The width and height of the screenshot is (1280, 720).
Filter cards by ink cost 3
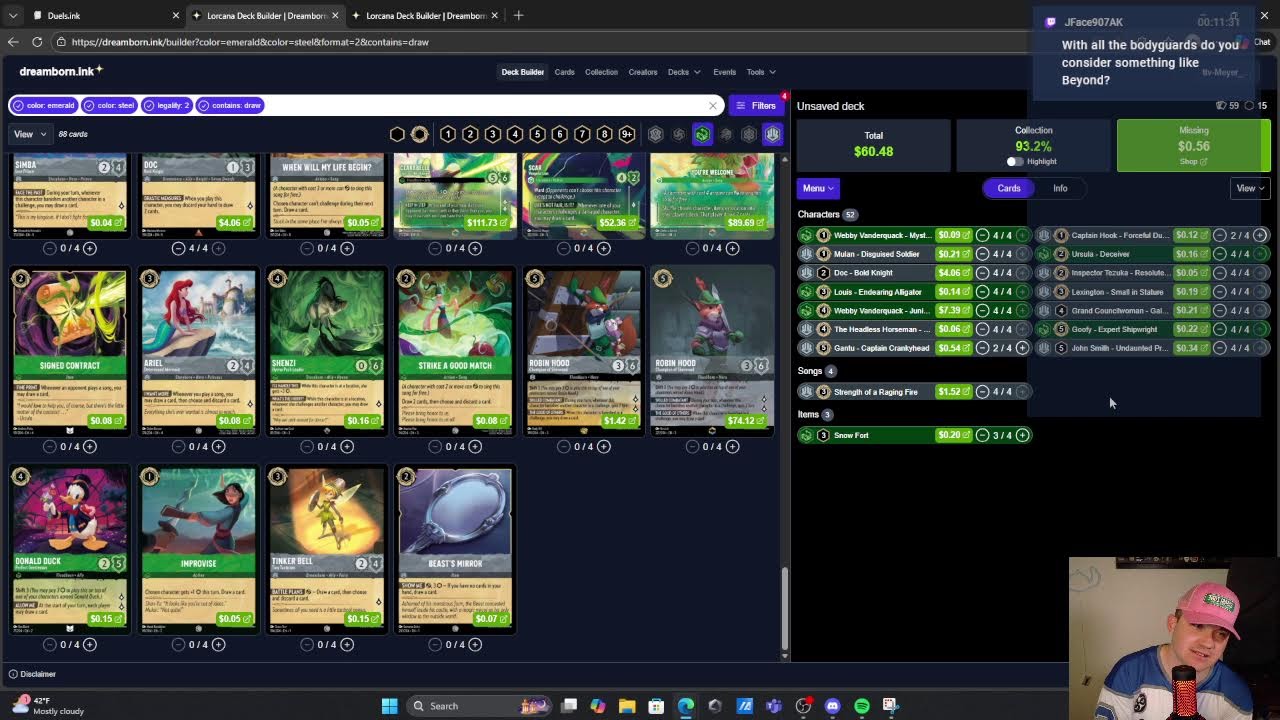click(x=492, y=134)
